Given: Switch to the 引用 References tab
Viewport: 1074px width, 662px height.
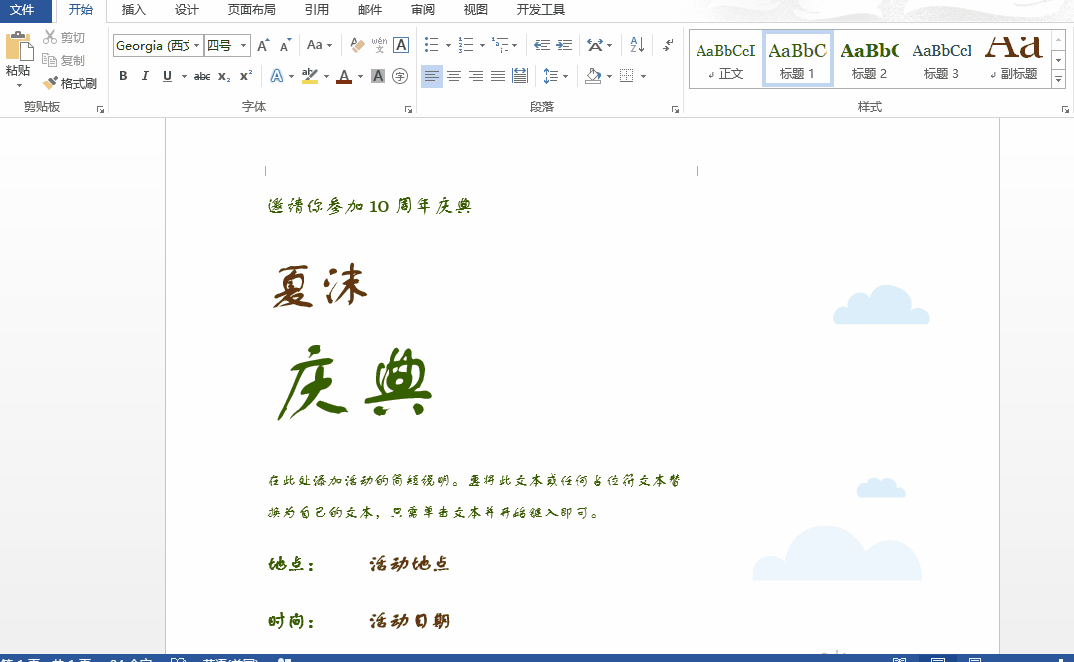Looking at the screenshot, I should (317, 10).
